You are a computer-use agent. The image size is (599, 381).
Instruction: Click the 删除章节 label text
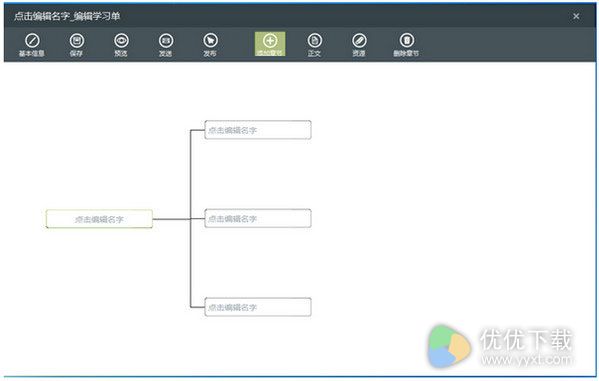406,54
